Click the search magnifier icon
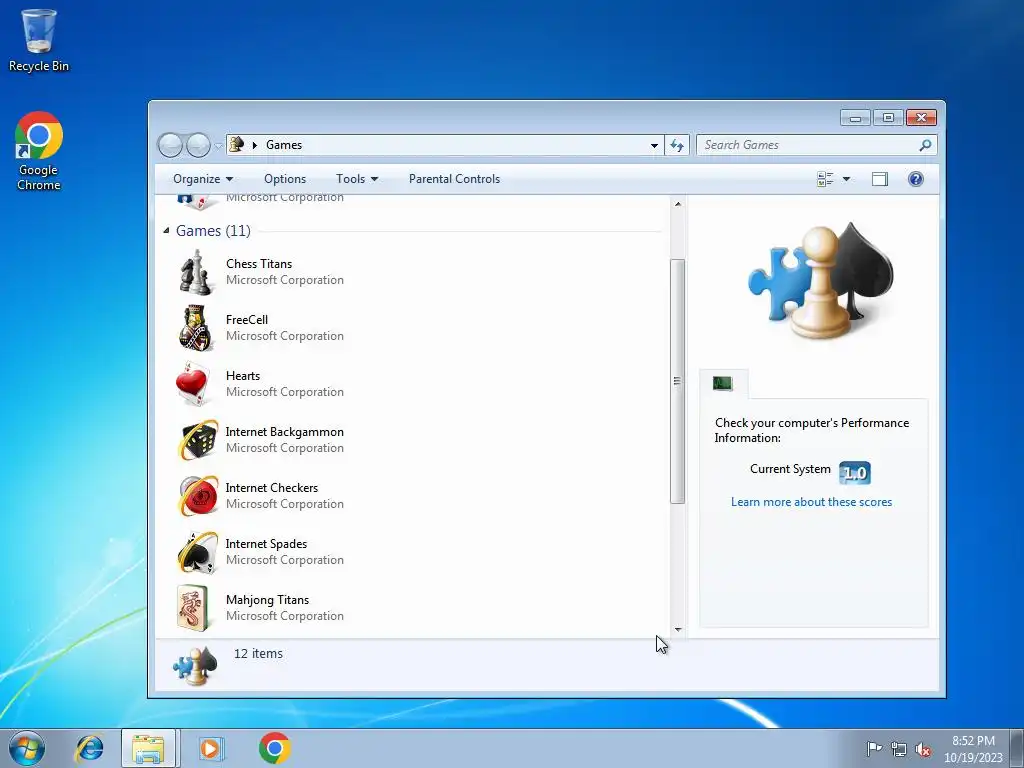 point(925,145)
